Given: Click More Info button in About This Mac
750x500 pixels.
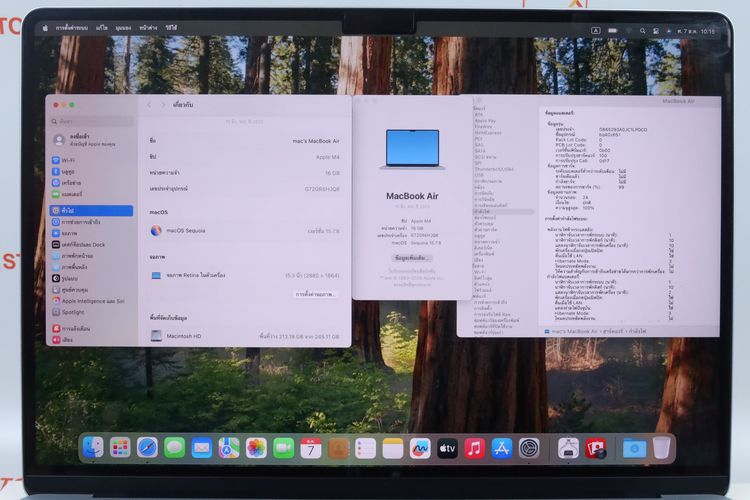Looking at the screenshot, I should click(x=412, y=258).
